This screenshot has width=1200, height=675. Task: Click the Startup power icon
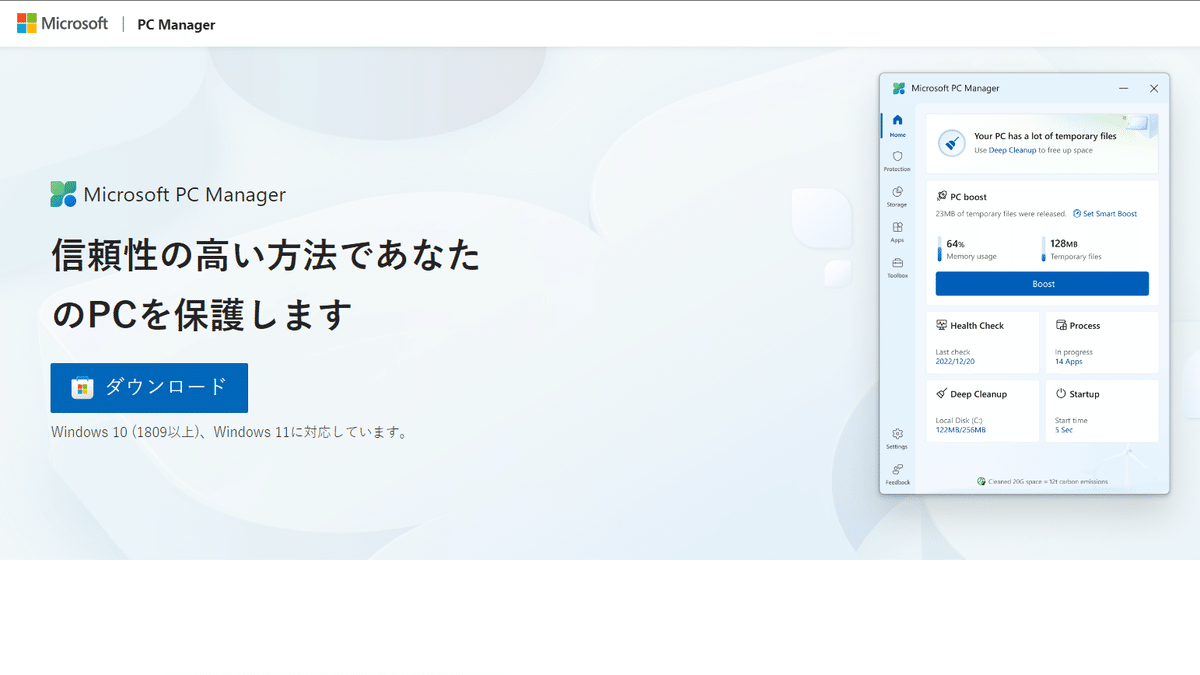point(1060,392)
